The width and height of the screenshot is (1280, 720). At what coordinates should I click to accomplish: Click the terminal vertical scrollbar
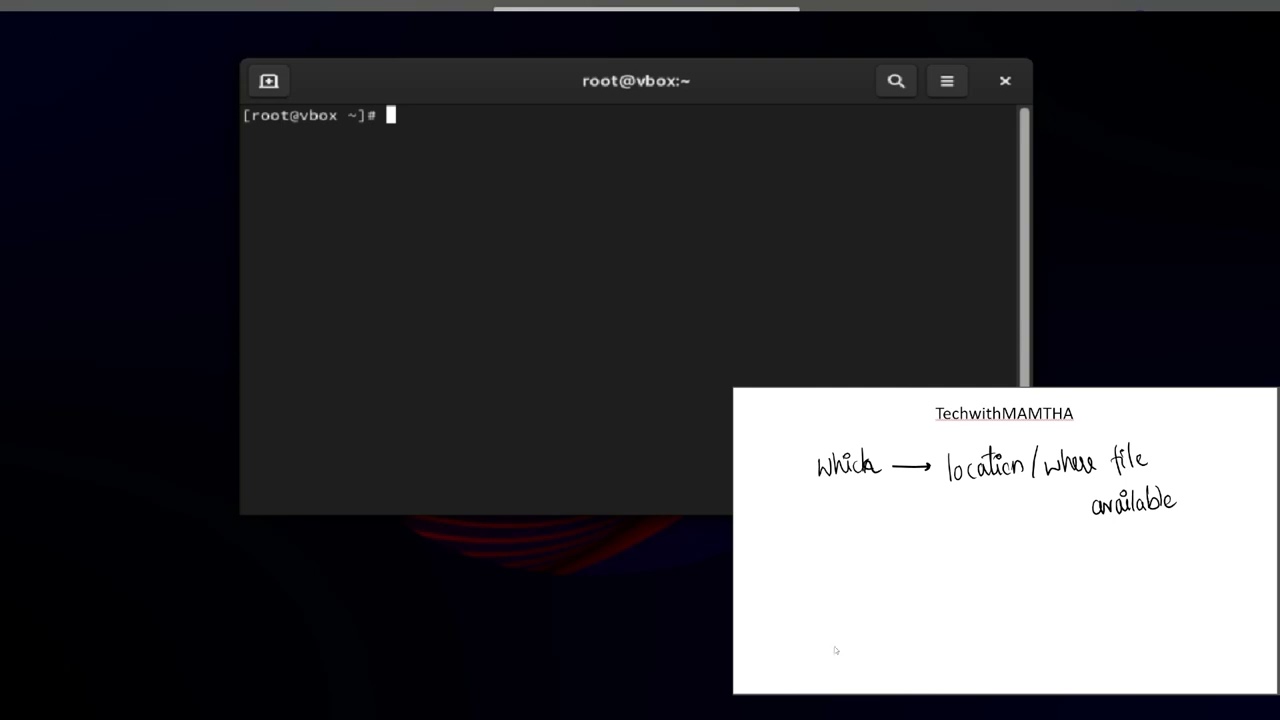[1024, 245]
